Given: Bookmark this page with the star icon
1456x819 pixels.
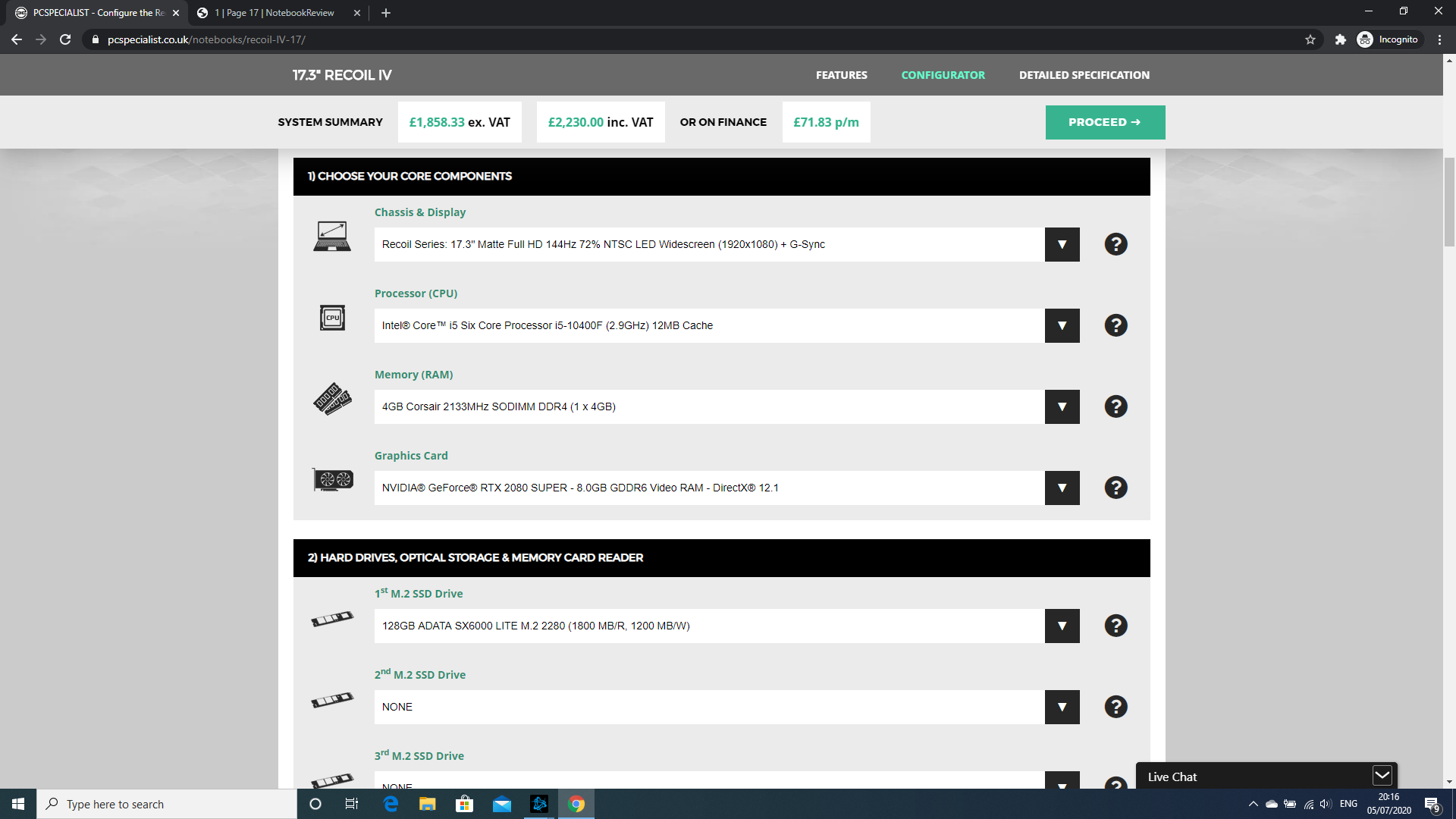Looking at the screenshot, I should (x=1310, y=39).
